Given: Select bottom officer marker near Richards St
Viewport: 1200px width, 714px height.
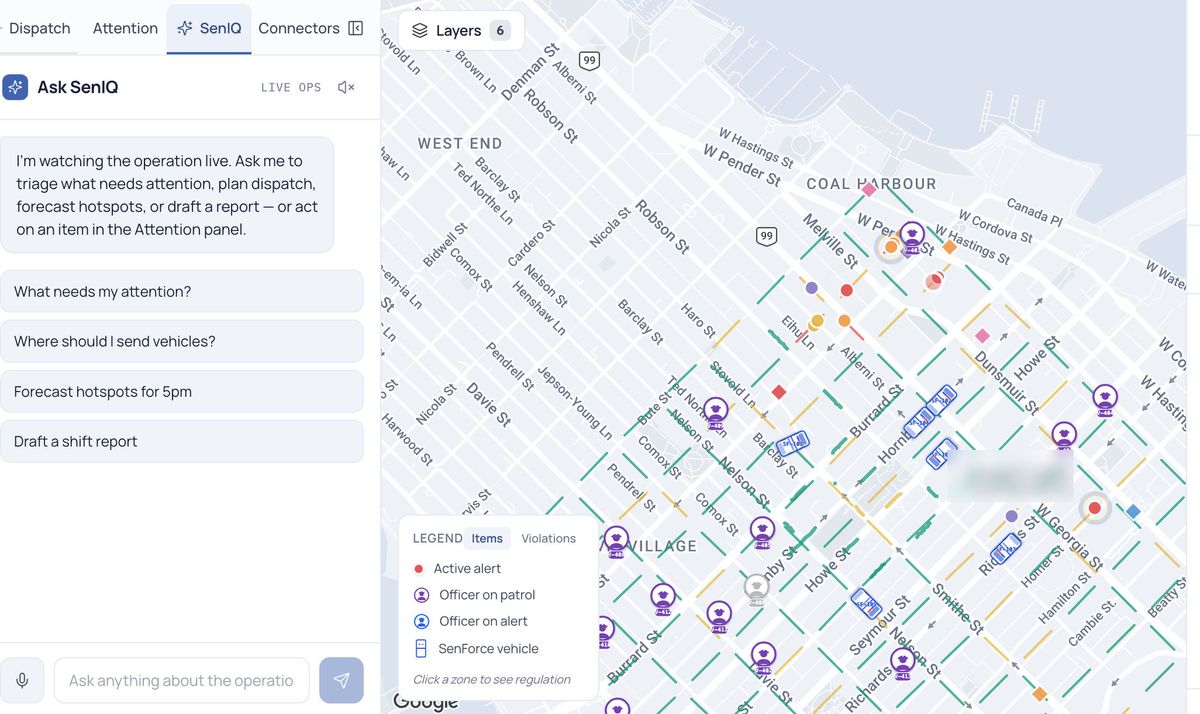Looking at the screenshot, I should pos(904,664).
